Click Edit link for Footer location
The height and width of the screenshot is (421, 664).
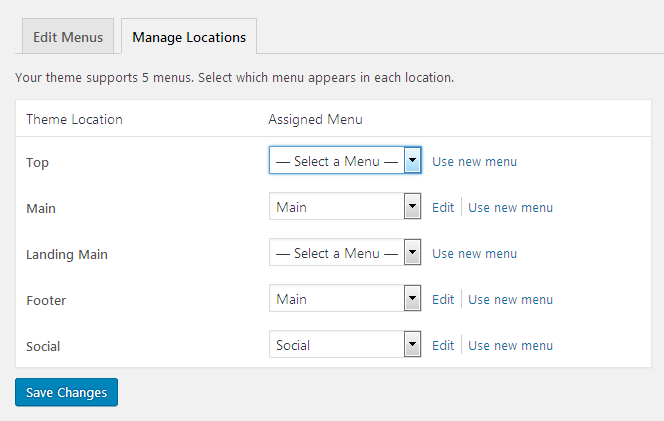(443, 299)
